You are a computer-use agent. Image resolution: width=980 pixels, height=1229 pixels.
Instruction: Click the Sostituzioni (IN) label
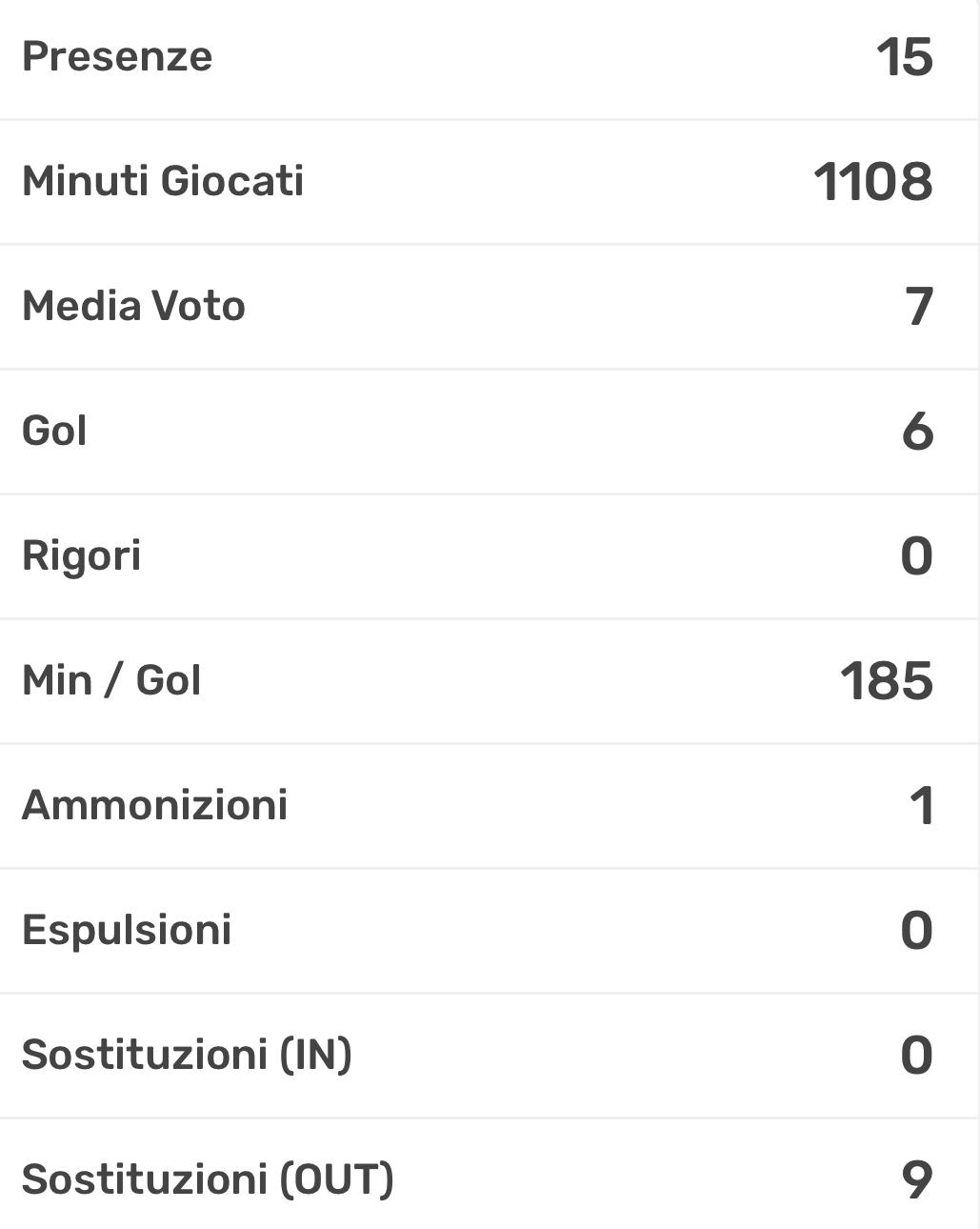pyautogui.click(x=187, y=1055)
